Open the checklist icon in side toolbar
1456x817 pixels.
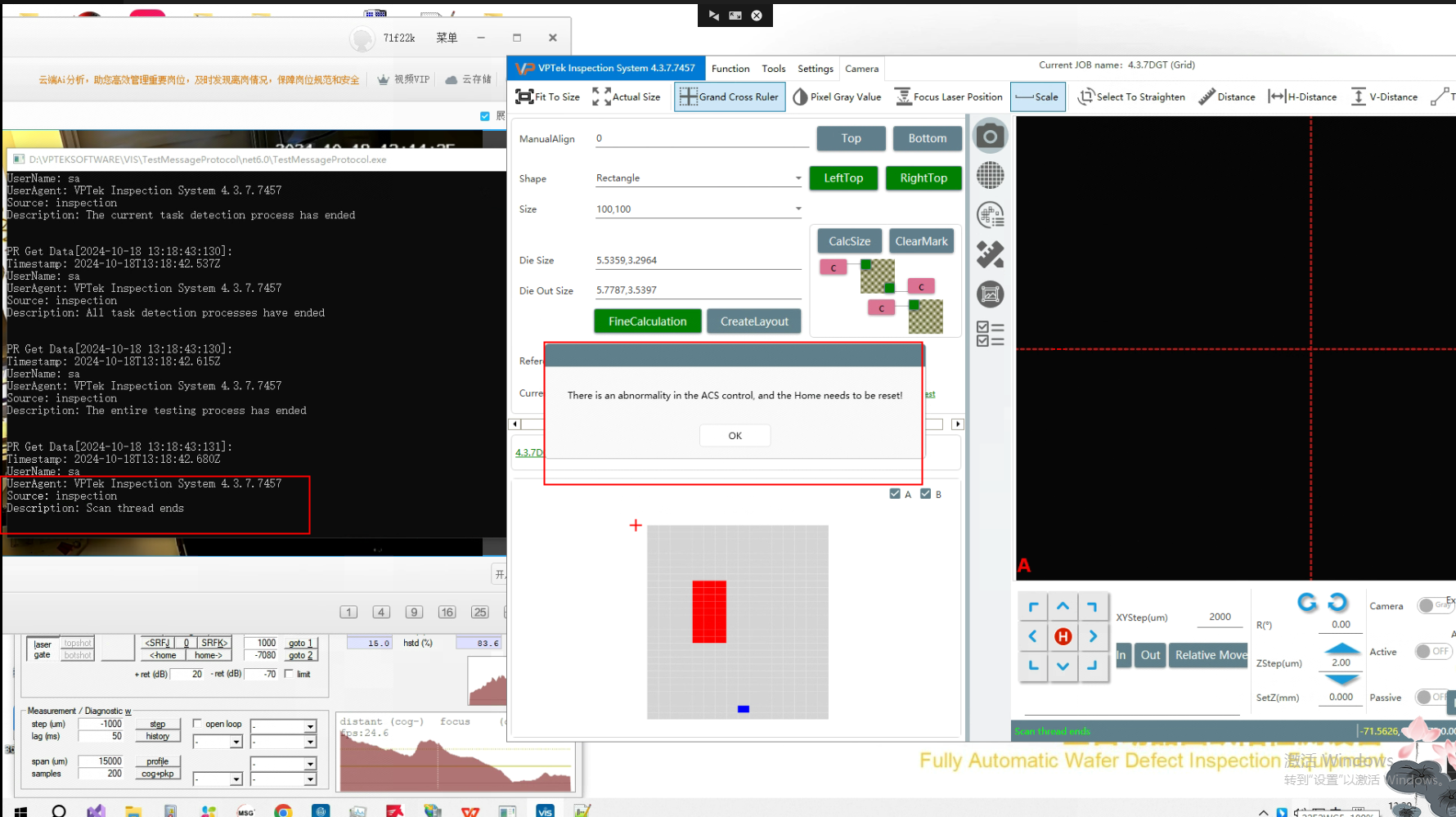(990, 334)
